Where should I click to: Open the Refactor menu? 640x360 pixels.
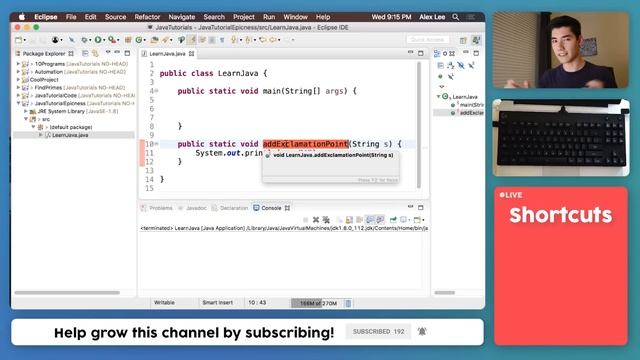tap(147, 17)
